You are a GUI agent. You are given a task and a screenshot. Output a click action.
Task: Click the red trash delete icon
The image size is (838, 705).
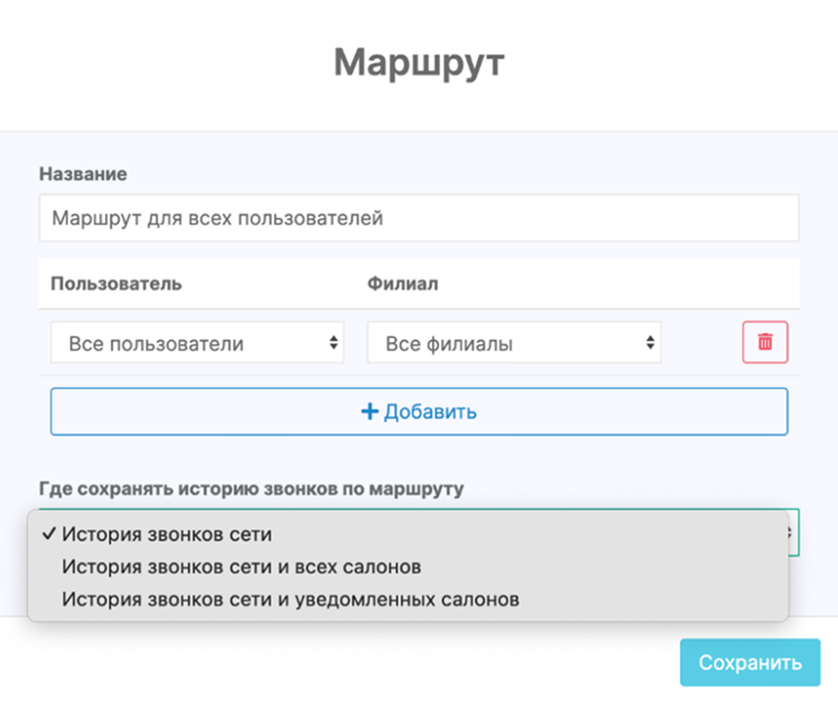click(765, 342)
